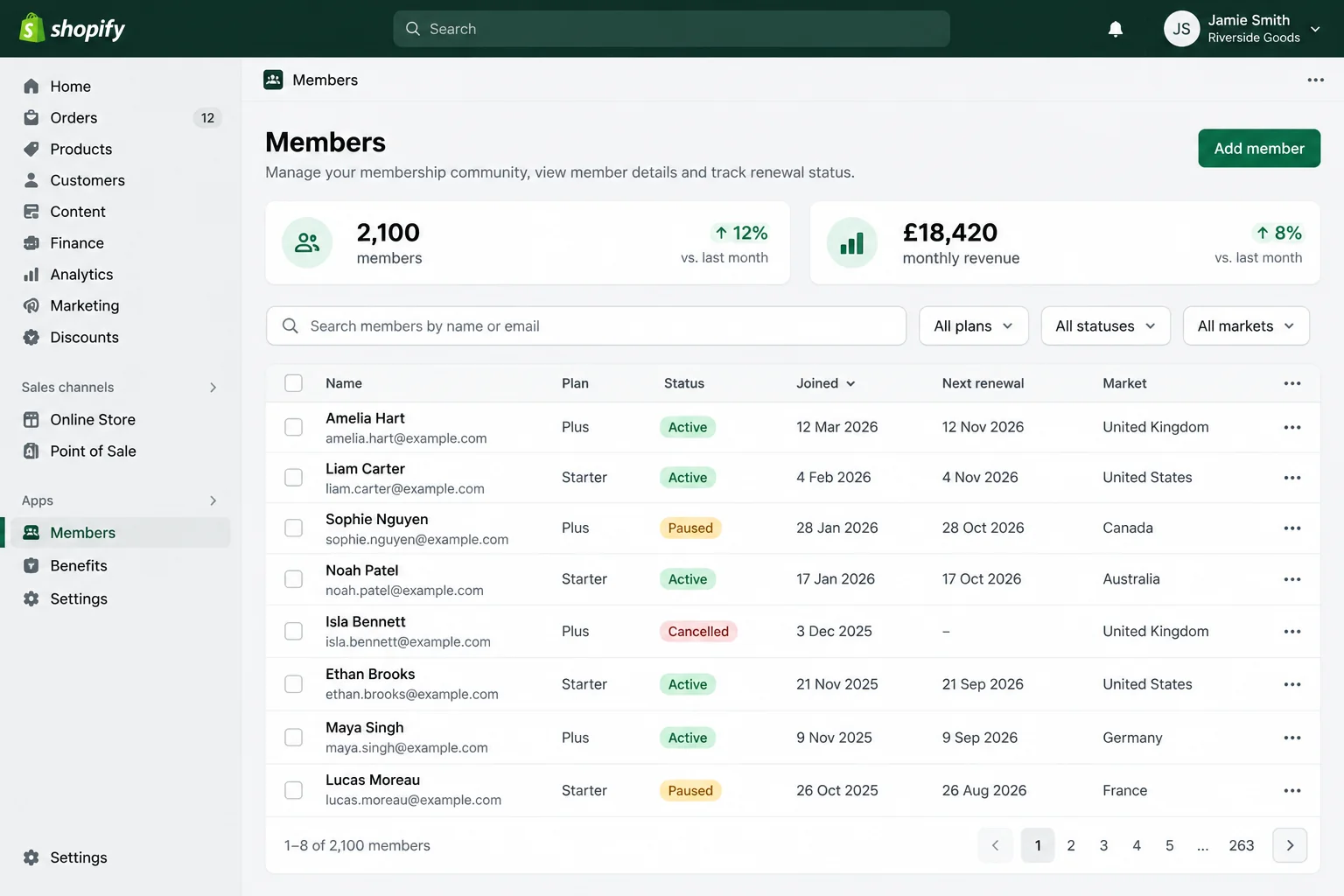Viewport: 1344px width, 896px height.
Task: Open row actions for Ethan Brooks
Action: [x=1292, y=684]
